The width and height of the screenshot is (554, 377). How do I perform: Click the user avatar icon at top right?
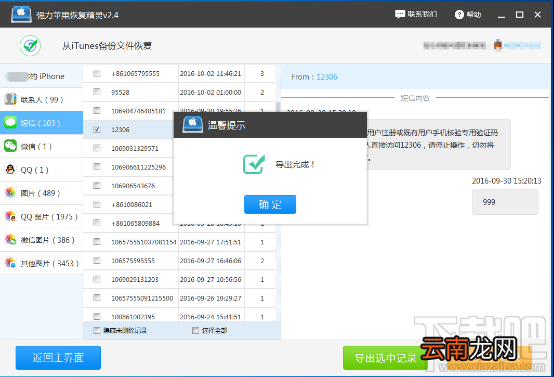498,45
